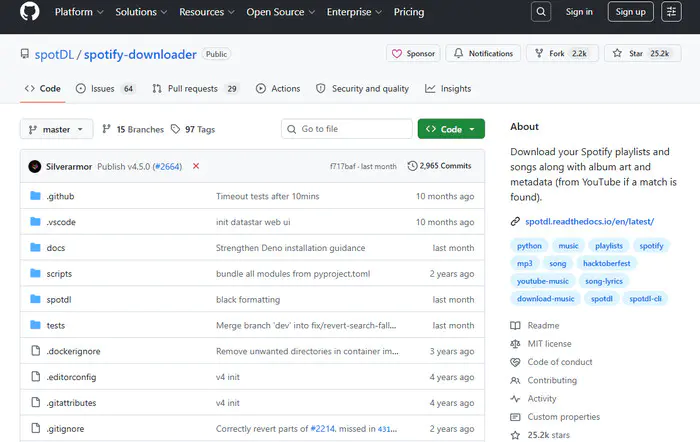Open the green Code dropdown button
This screenshot has height=442, width=700.
pyautogui.click(x=451, y=129)
